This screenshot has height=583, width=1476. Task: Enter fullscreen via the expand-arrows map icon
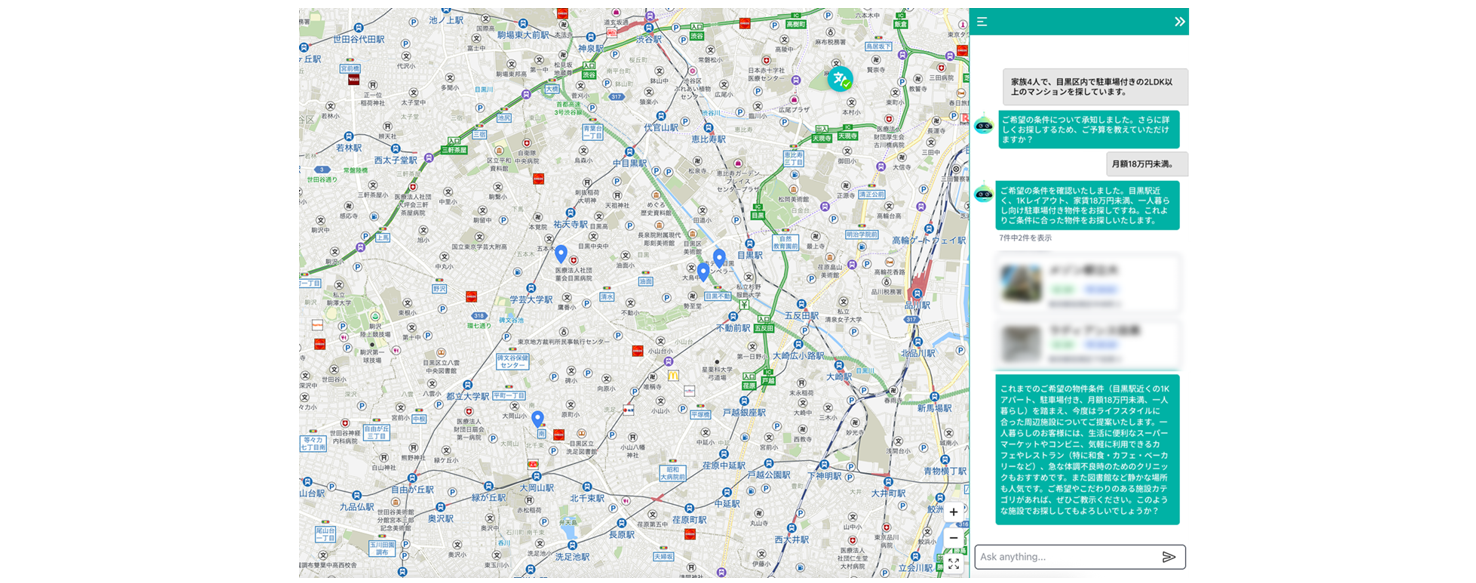[x=955, y=565]
